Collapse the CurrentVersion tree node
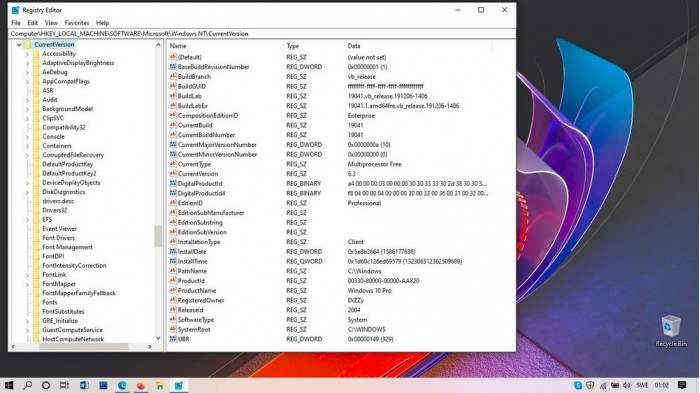700x393 pixels. (x=19, y=44)
